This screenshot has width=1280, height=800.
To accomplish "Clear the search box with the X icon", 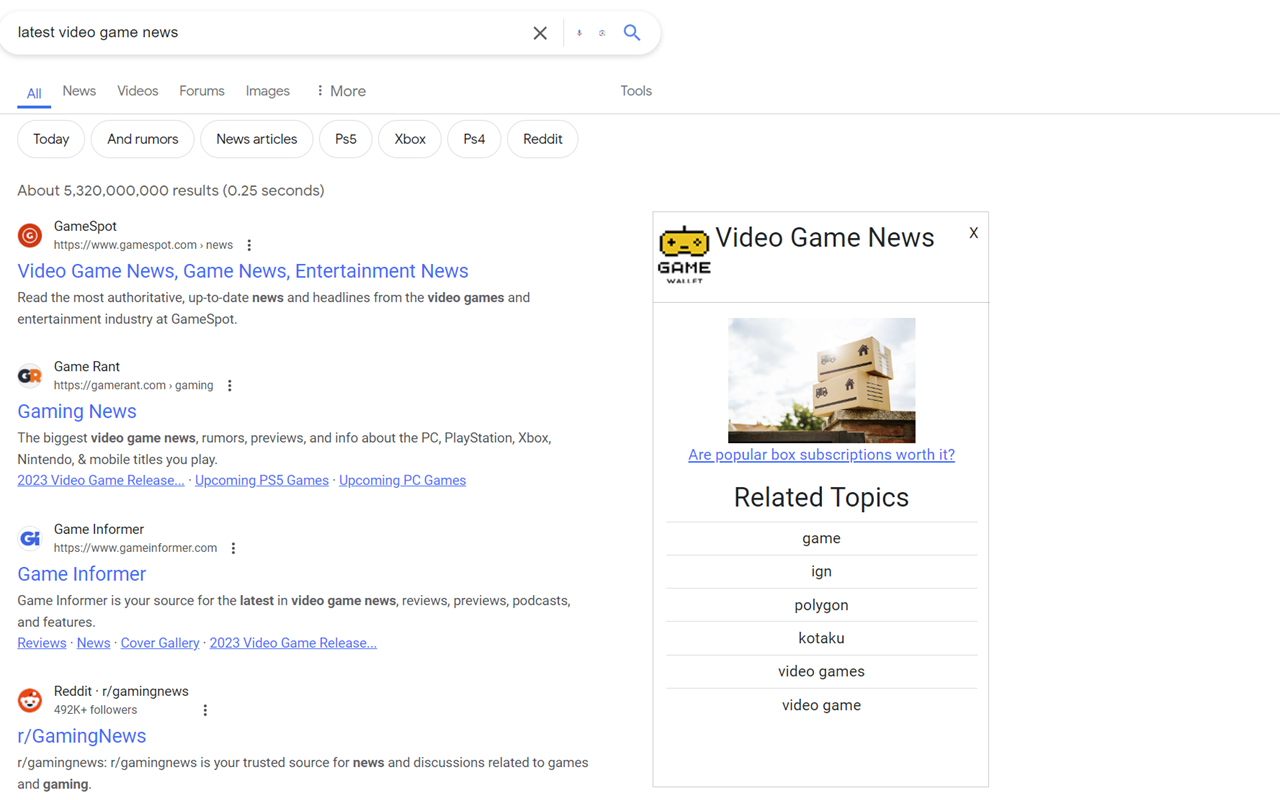I will (540, 33).
